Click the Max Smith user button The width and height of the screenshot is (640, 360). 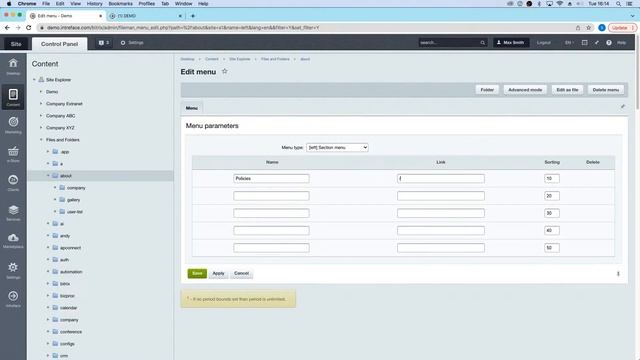[511, 42]
